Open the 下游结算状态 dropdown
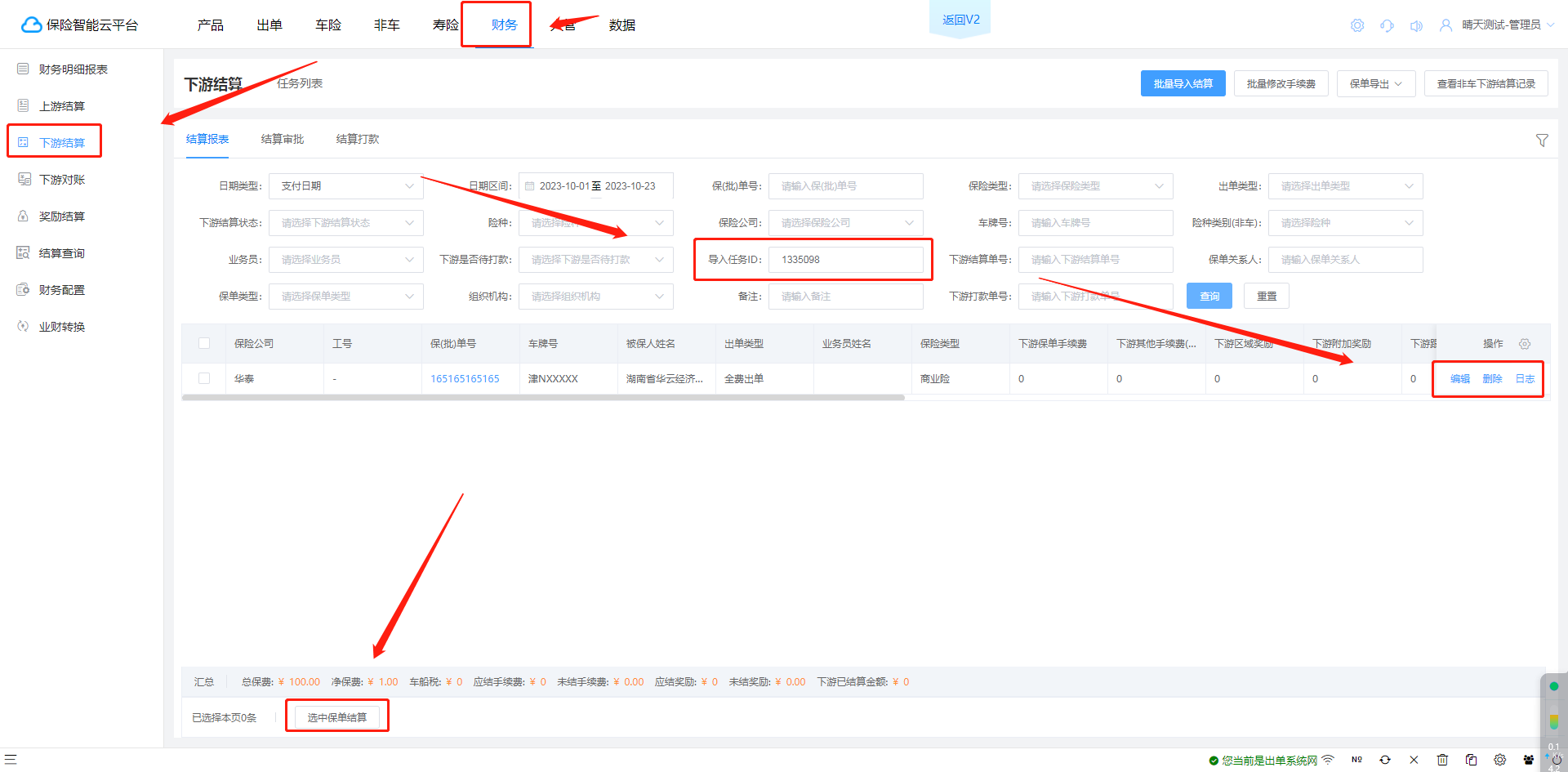 pyautogui.click(x=346, y=223)
